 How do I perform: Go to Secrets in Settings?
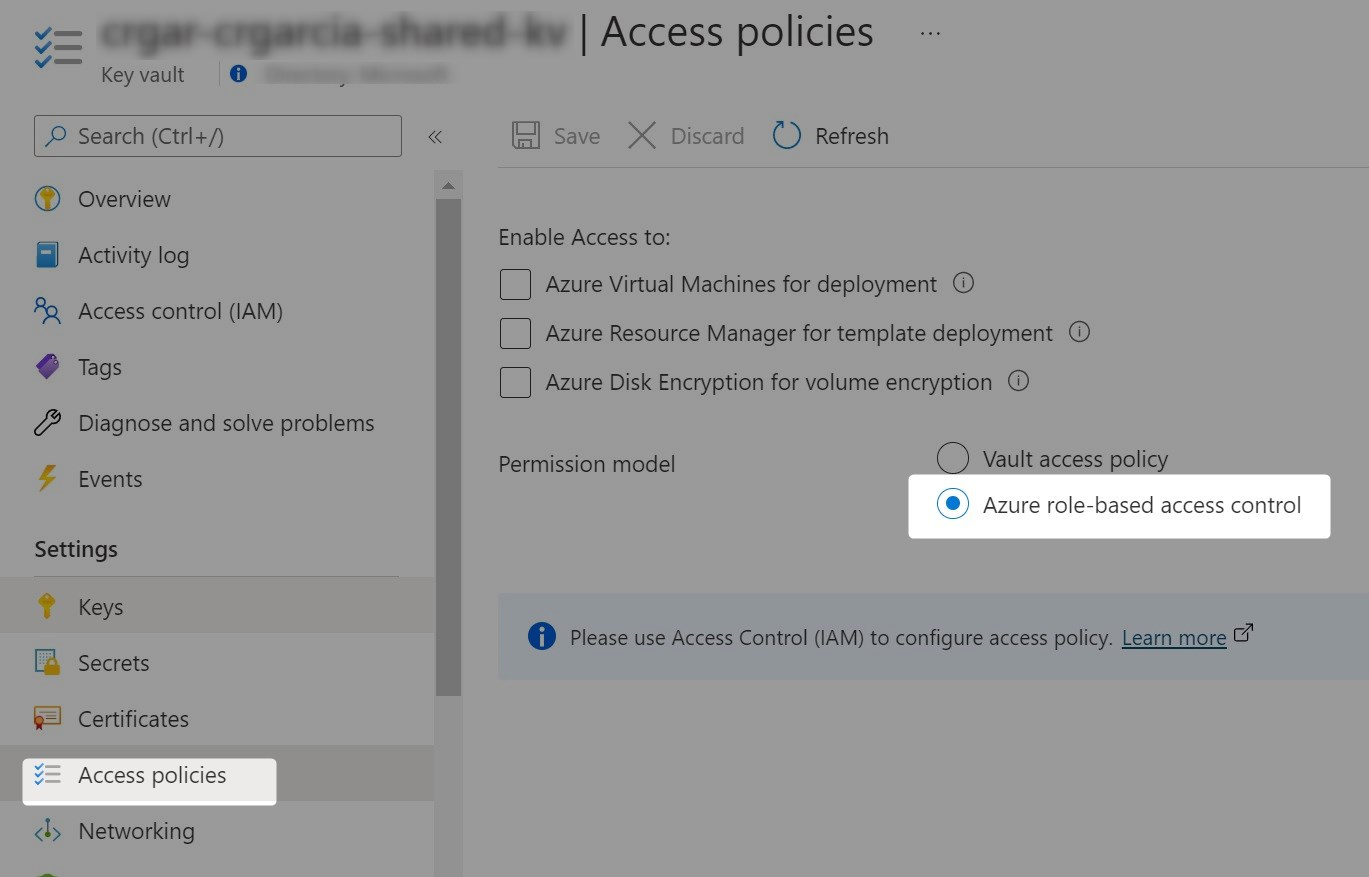113,663
